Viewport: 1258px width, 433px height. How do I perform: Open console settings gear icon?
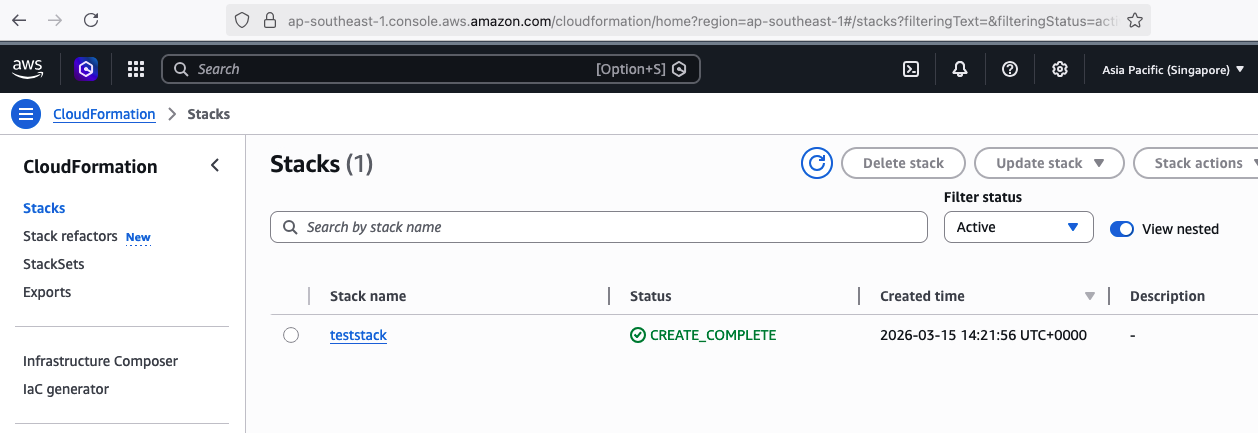tap(1060, 69)
